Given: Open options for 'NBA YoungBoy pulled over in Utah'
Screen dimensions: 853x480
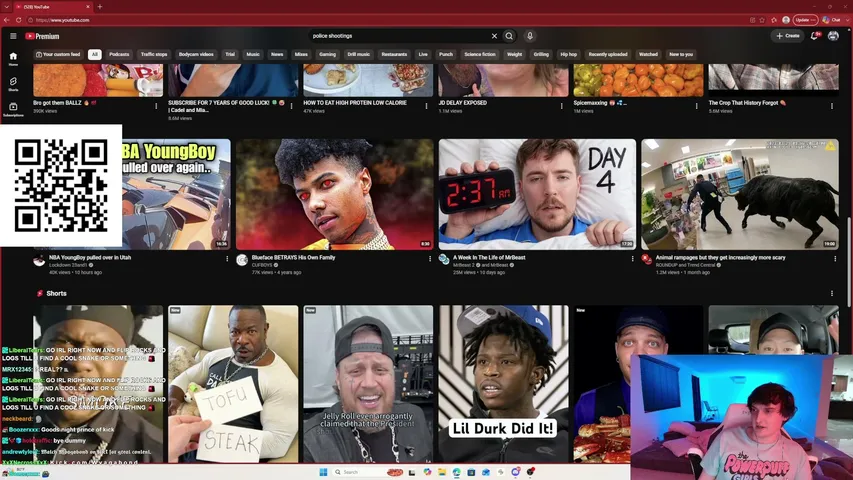Looking at the screenshot, I should pos(227,259).
